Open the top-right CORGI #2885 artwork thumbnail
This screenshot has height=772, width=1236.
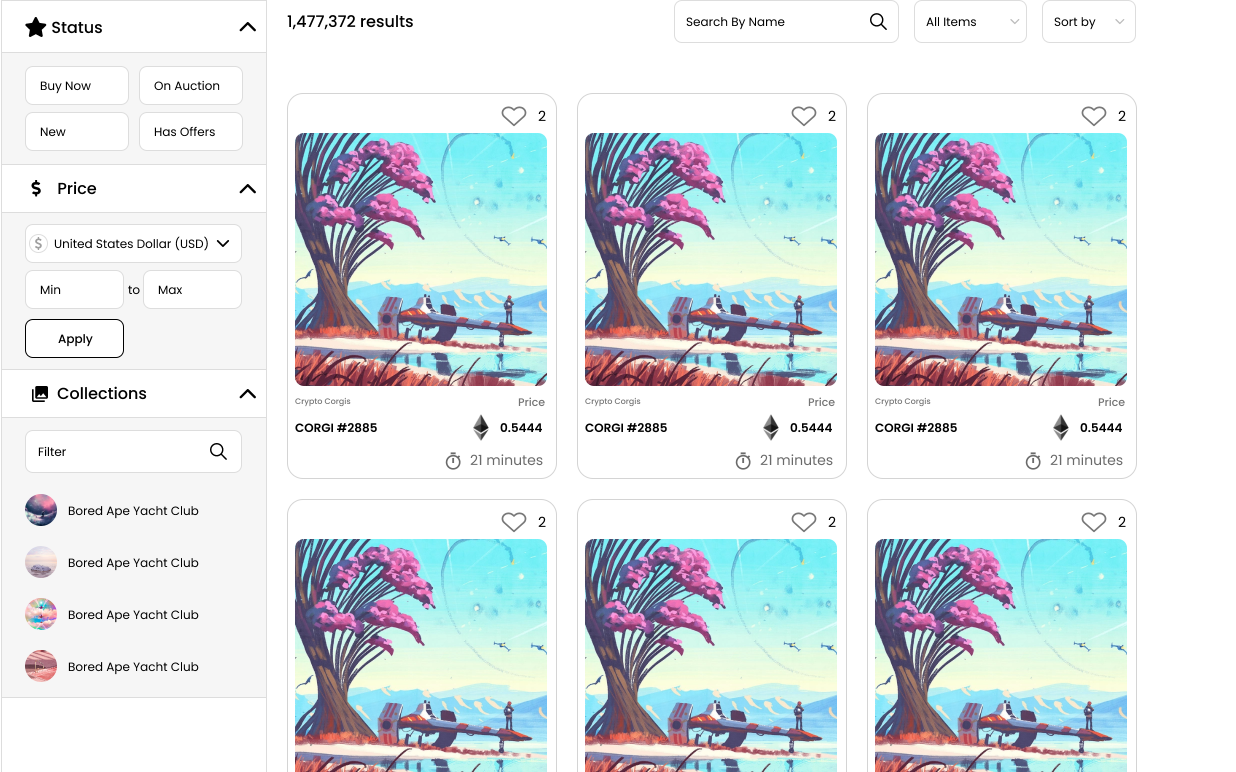1001,260
